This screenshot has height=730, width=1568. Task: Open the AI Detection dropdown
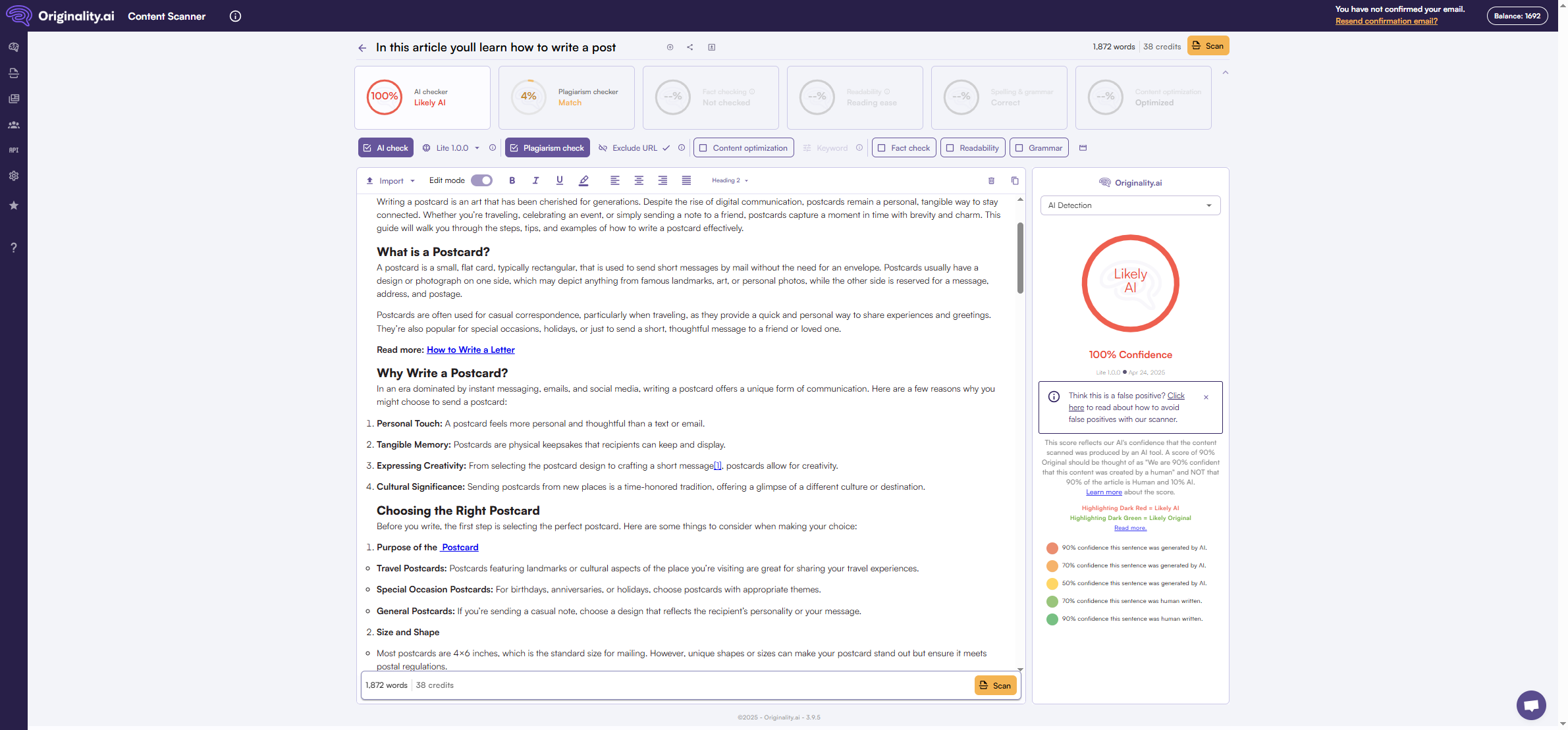[1130, 205]
